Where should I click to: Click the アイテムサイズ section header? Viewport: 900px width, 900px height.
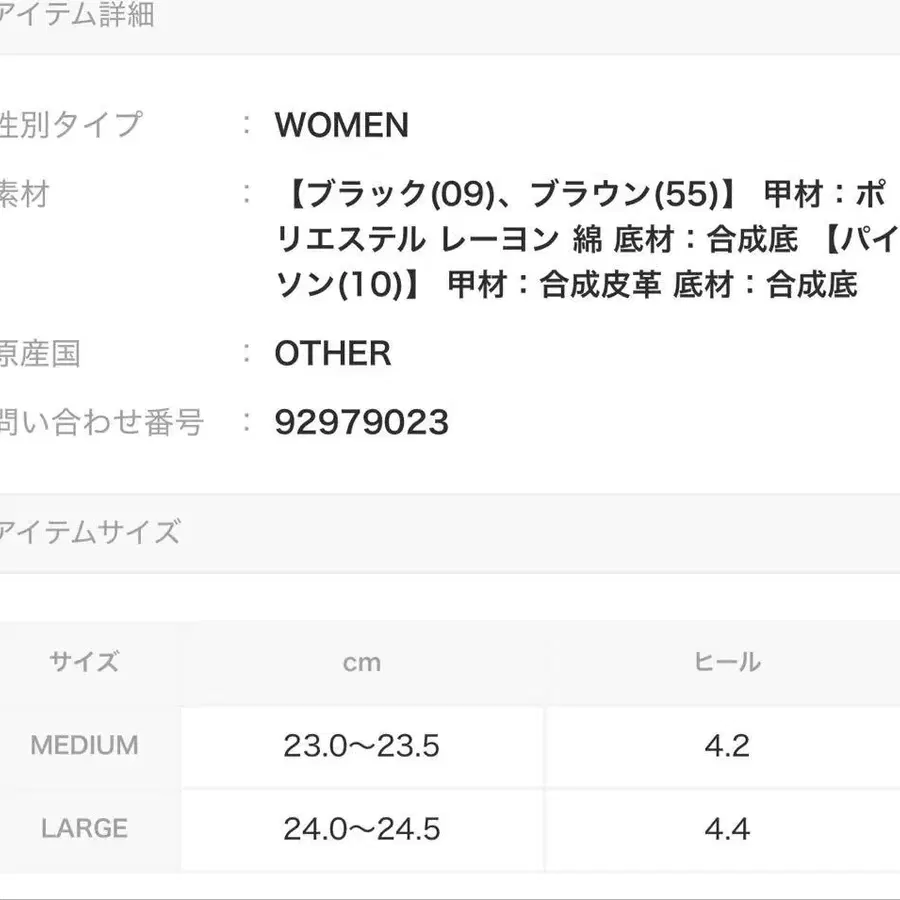[x=90, y=532]
